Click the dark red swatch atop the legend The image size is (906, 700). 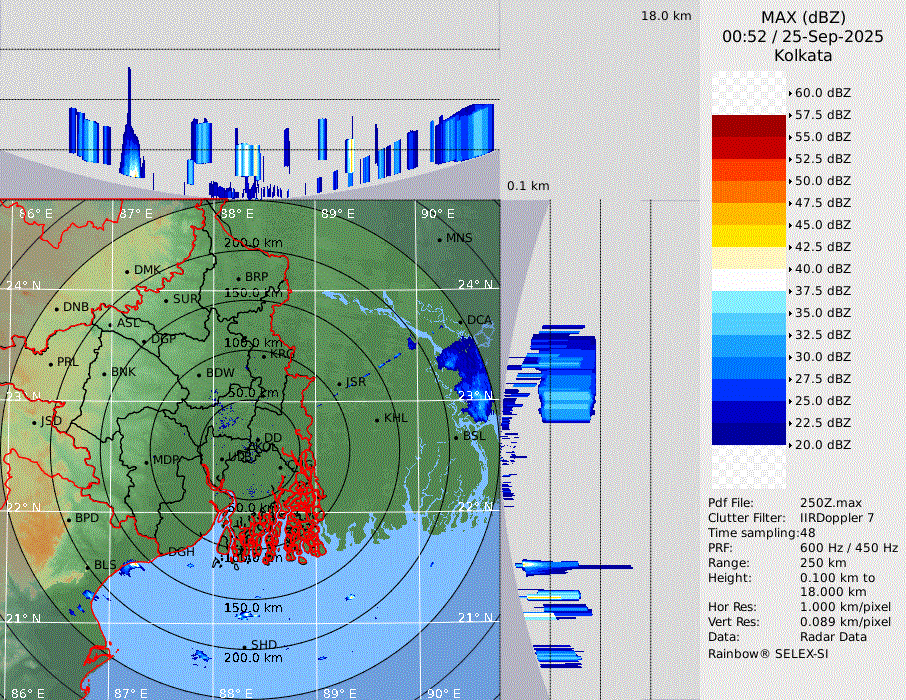point(749,125)
